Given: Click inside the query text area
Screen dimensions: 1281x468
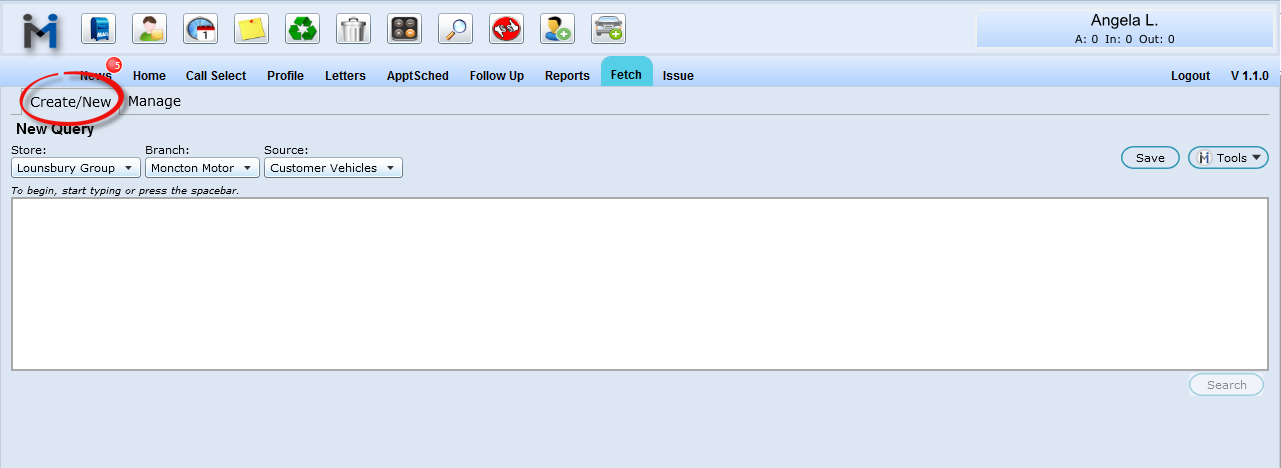Looking at the screenshot, I should pyautogui.click(x=640, y=284).
